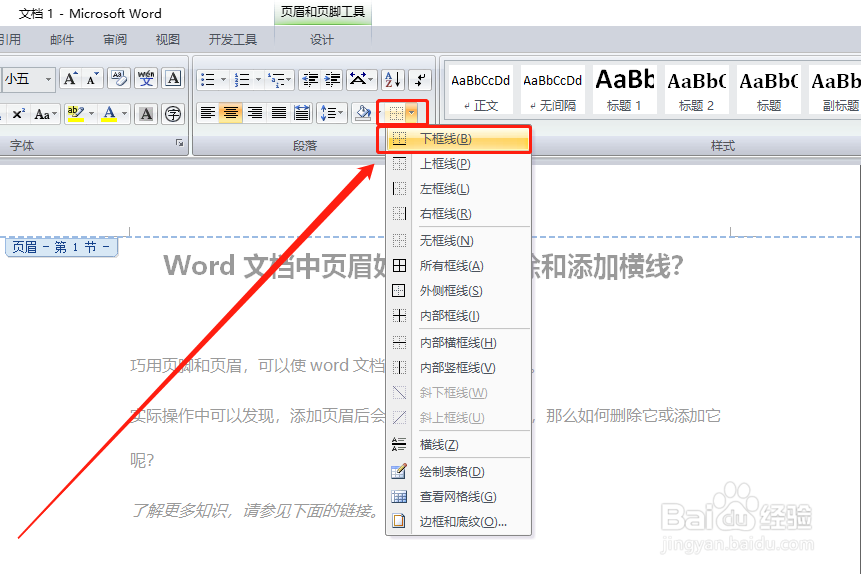Screen dimensions: 861x574
Task: Click the Asian Layout icon
Action: click(x=358, y=80)
